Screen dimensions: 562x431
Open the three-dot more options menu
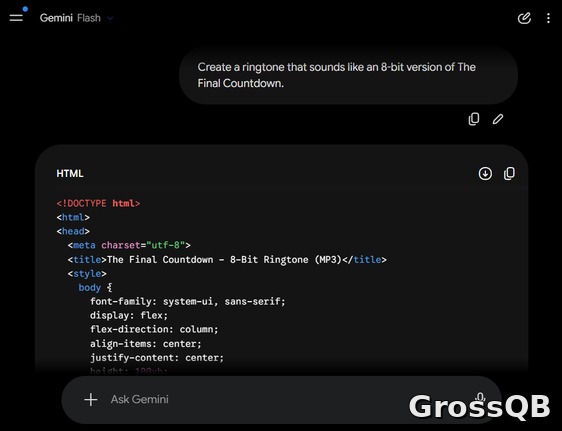pos(548,18)
